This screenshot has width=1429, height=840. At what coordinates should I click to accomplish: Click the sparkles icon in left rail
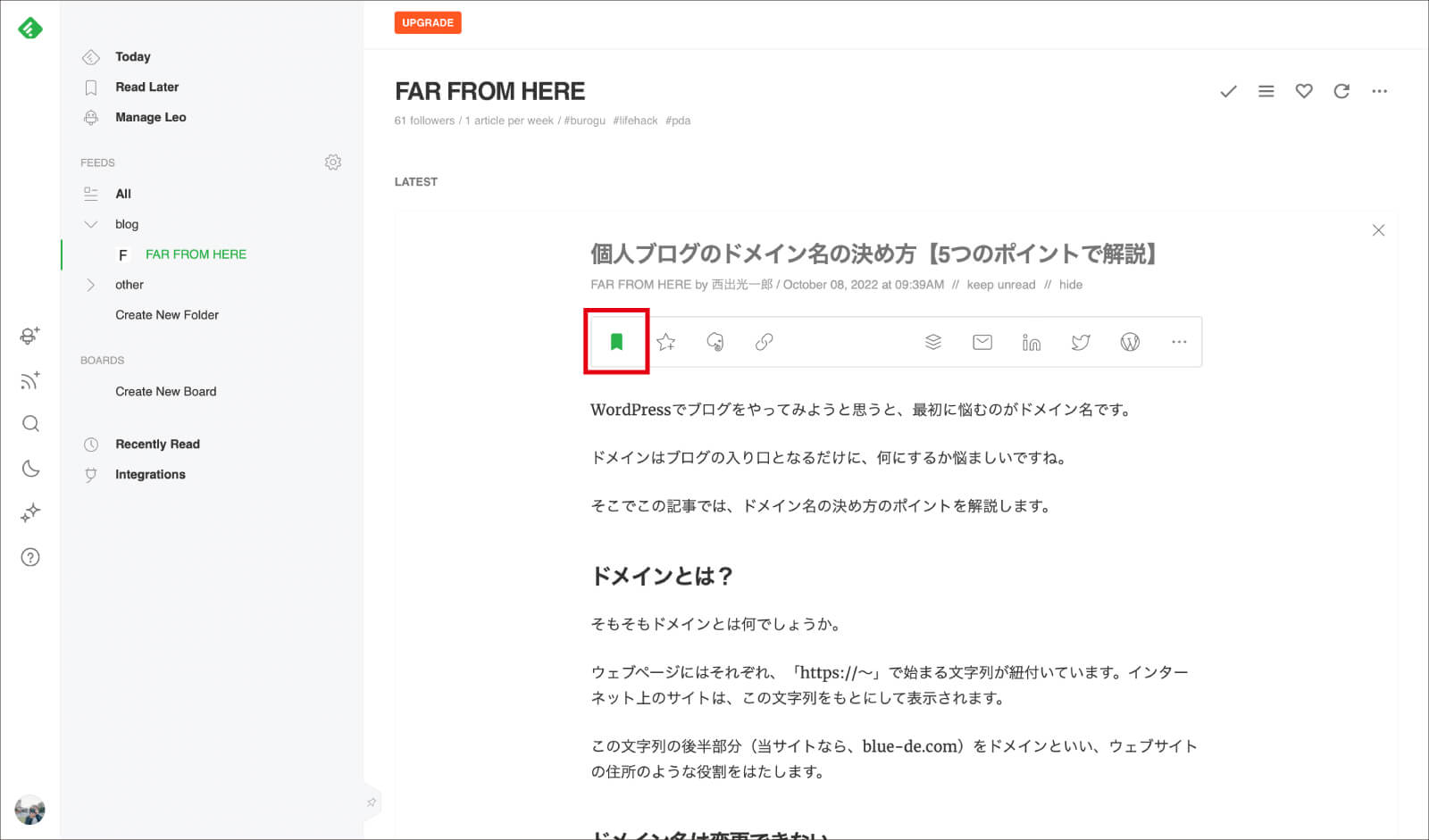tap(30, 512)
